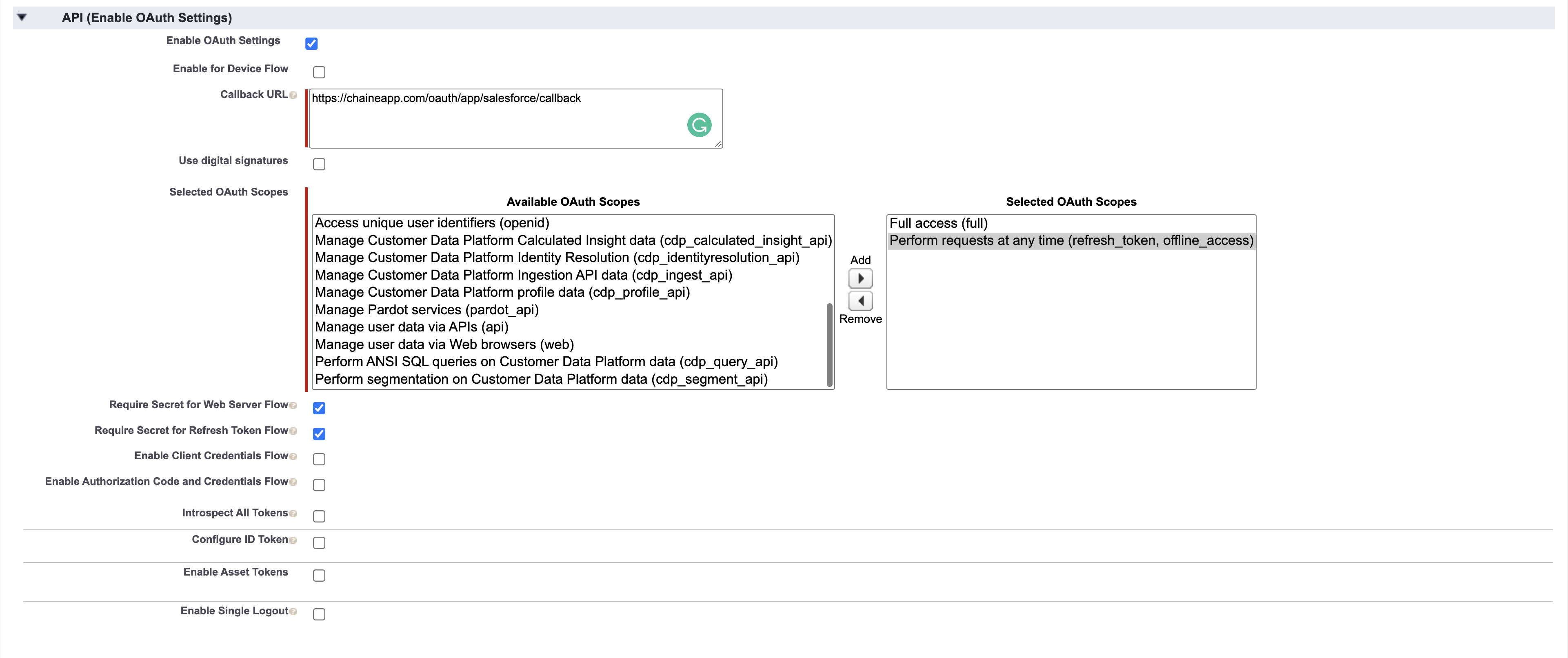
Task: Toggle Use digital signatures checkbox
Action: [x=319, y=164]
